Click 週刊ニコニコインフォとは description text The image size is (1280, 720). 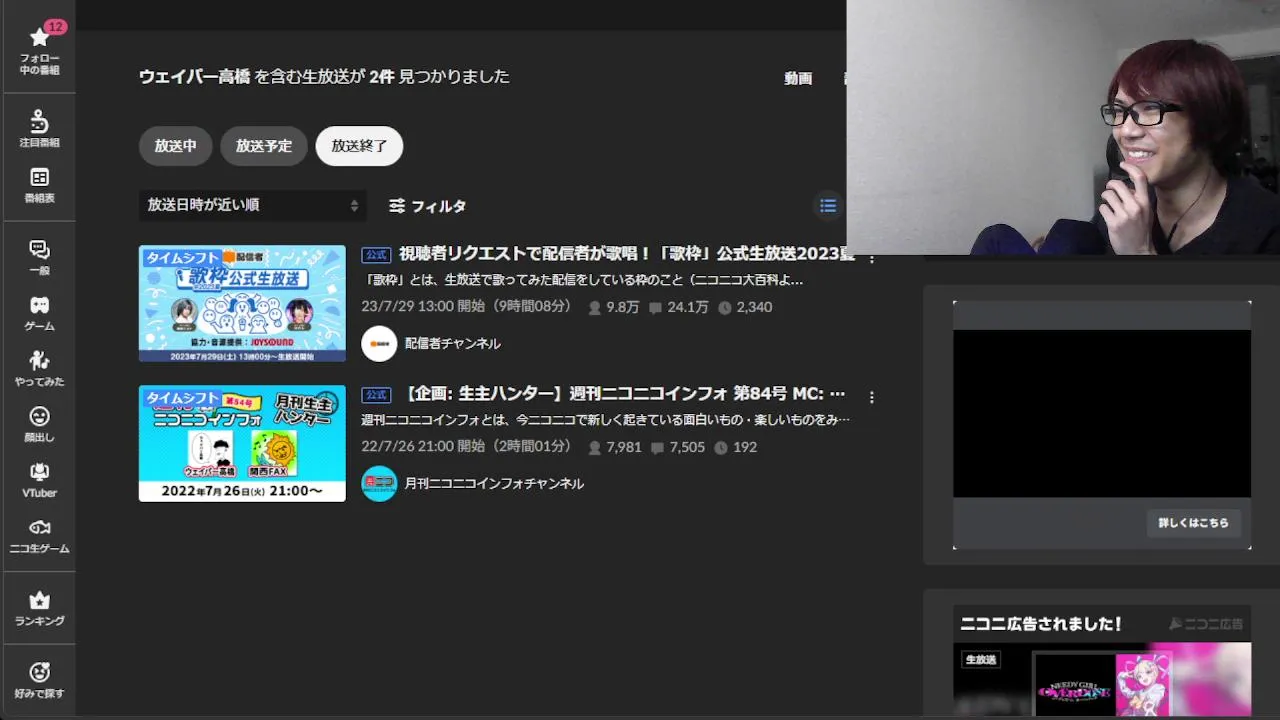click(x=606, y=420)
